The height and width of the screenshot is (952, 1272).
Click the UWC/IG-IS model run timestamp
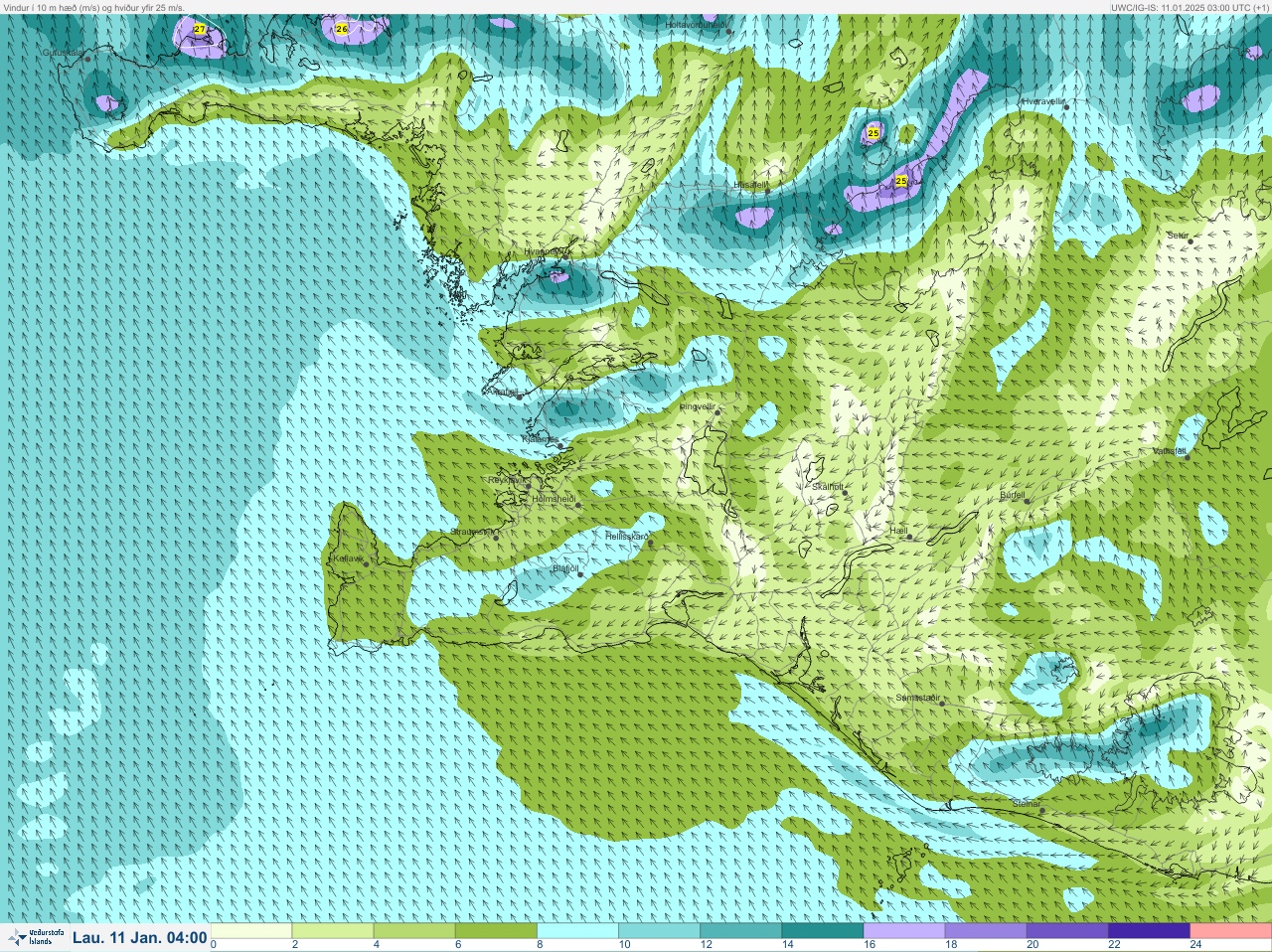1190,7
